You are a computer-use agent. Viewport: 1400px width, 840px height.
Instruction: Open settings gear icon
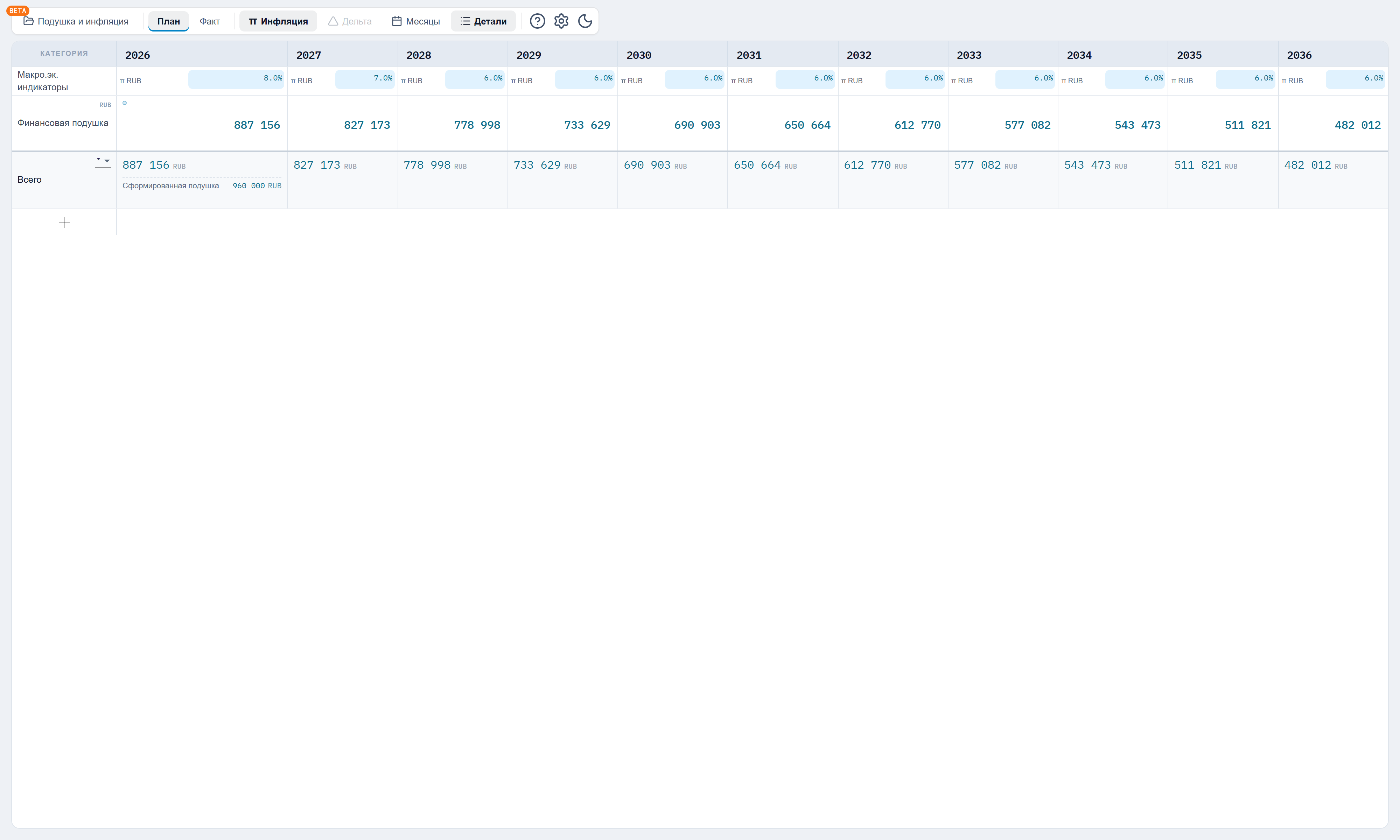(561, 21)
